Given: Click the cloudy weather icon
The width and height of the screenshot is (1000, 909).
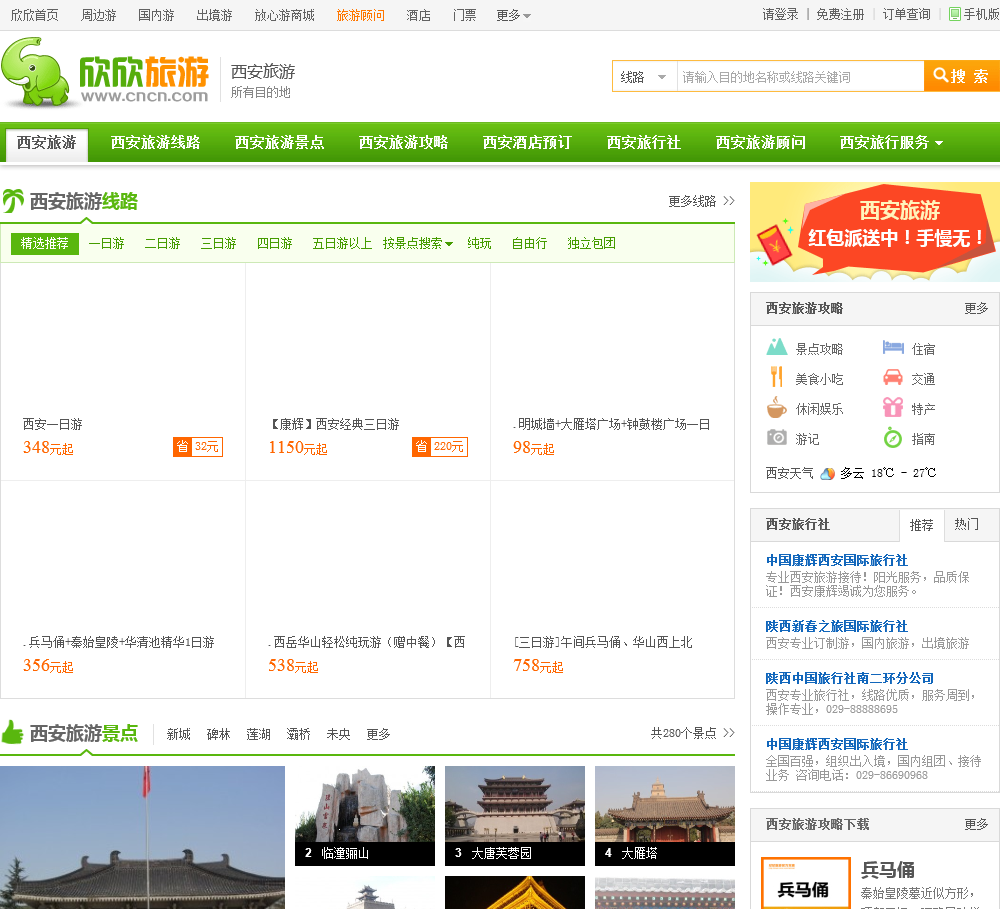Looking at the screenshot, I should click(x=827, y=473).
